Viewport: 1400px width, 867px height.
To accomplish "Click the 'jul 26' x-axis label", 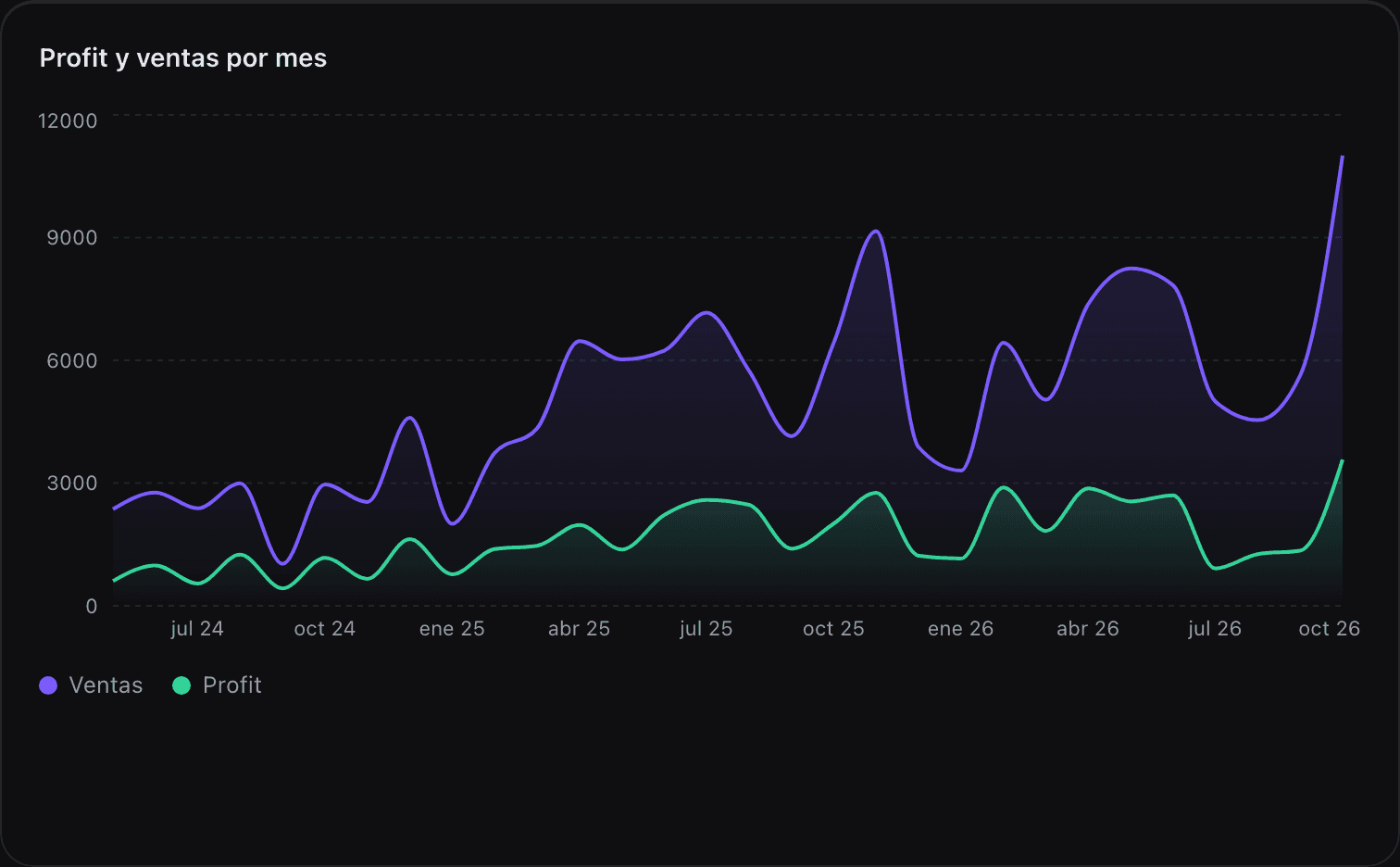I will coord(1215,629).
